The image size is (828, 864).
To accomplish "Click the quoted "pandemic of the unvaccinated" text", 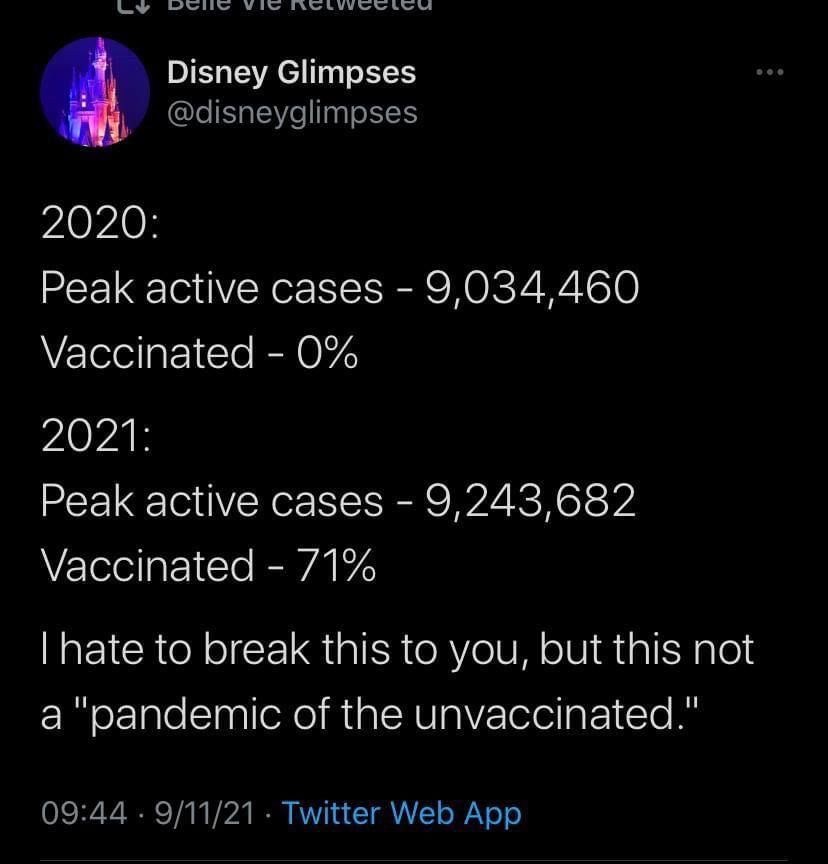I will pyautogui.click(x=377, y=714).
